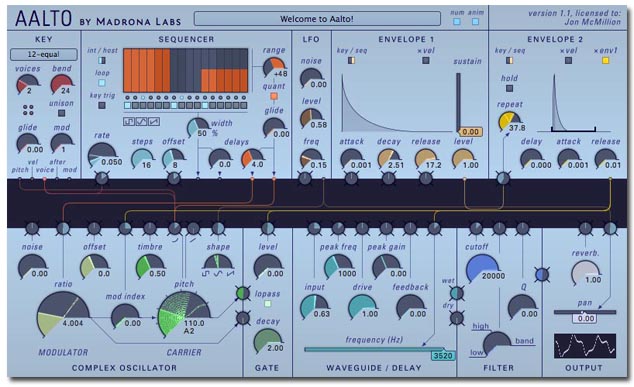
Task: Click the sequencer square wave shape icon
Action: tap(129, 121)
